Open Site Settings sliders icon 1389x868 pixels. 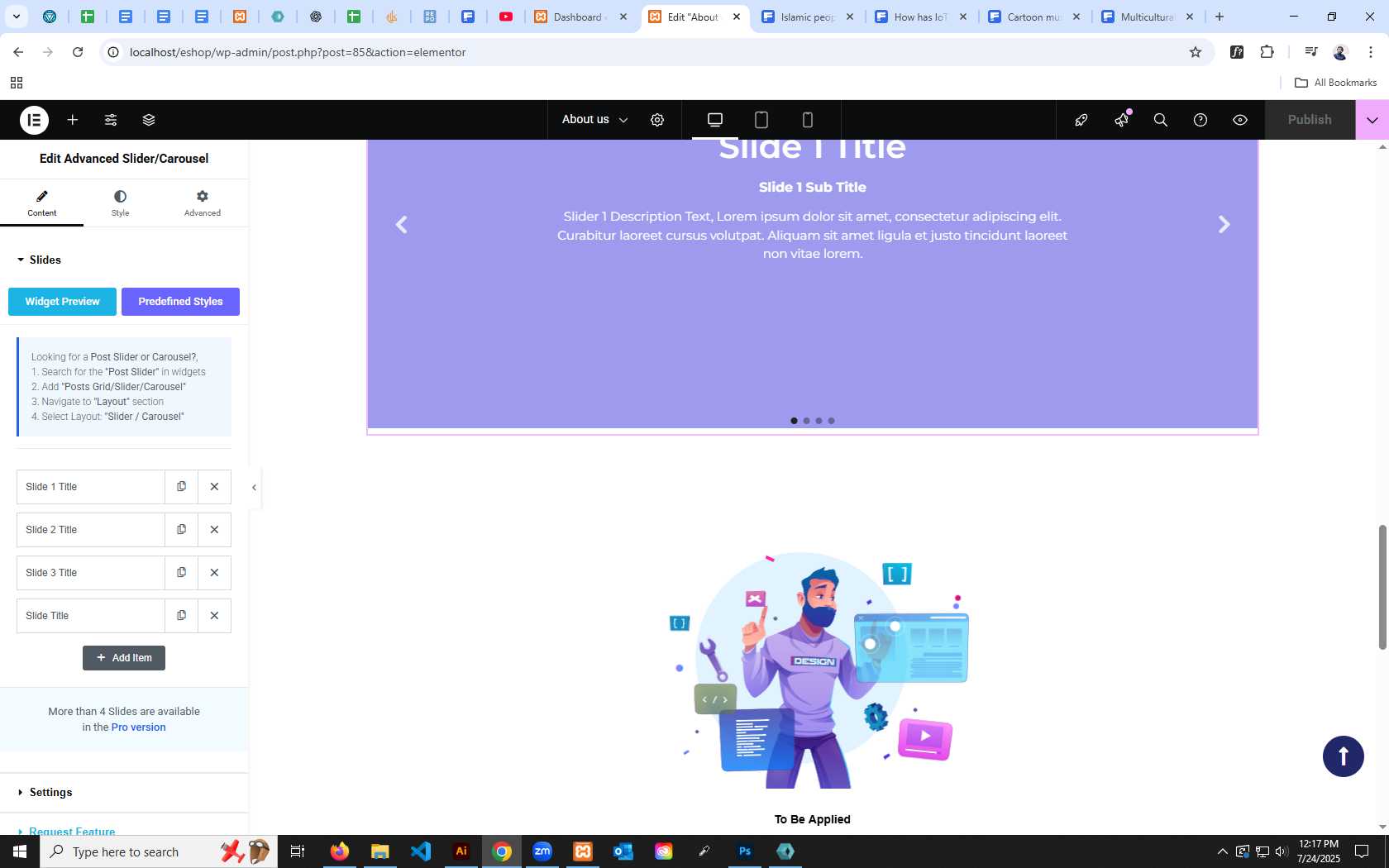[x=111, y=120]
